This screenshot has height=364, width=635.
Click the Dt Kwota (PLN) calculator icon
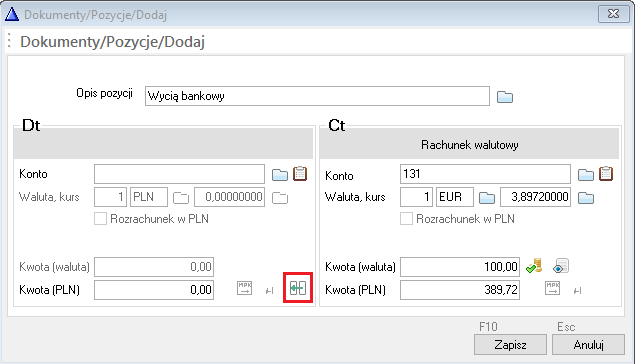[x=244, y=288]
